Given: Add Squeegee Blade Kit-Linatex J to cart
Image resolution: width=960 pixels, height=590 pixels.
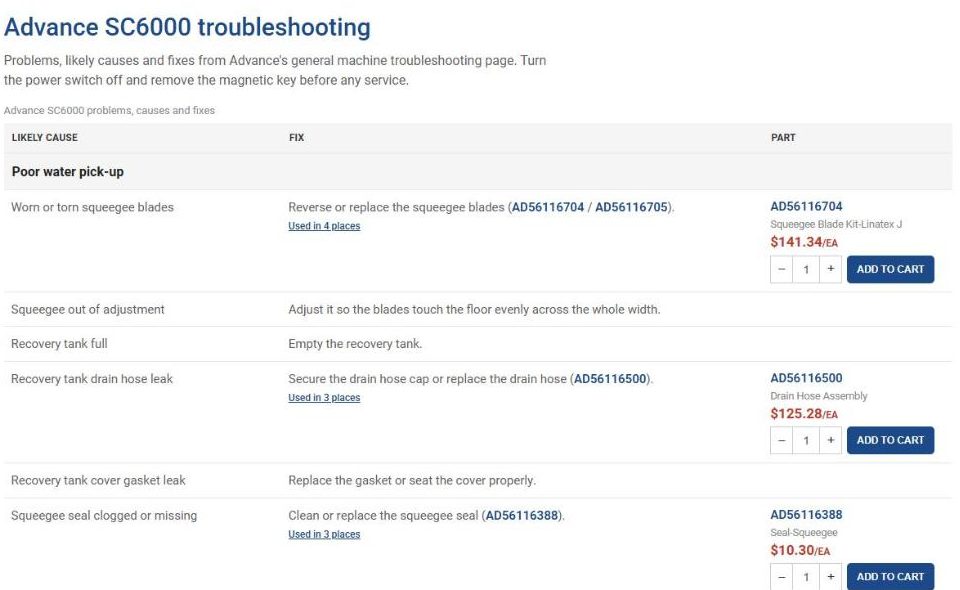Looking at the screenshot, I should point(890,269).
